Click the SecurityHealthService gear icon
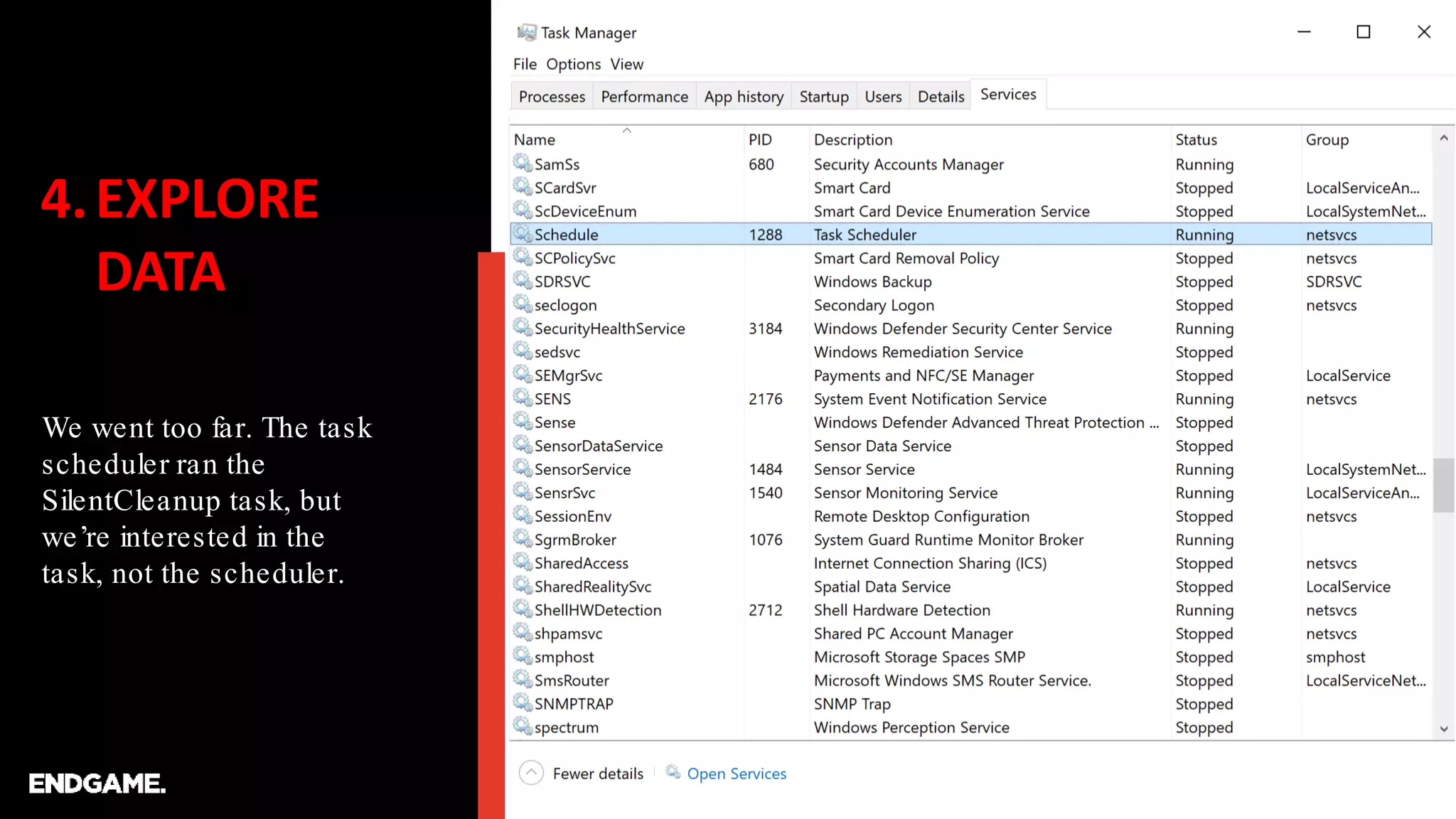This screenshot has height=819, width=1456. (x=523, y=328)
